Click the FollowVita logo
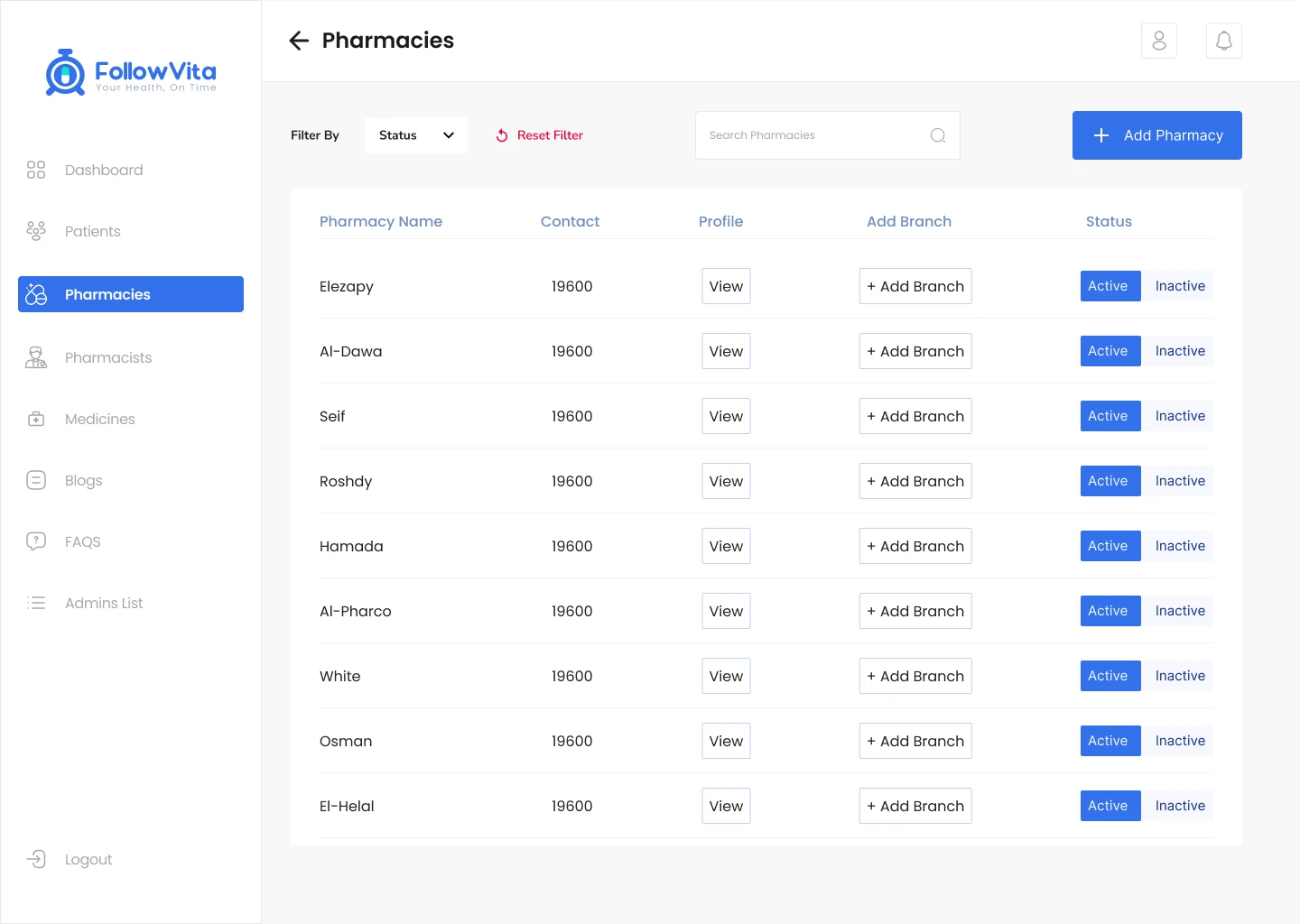Image resolution: width=1300 pixels, height=924 pixels. click(x=131, y=72)
